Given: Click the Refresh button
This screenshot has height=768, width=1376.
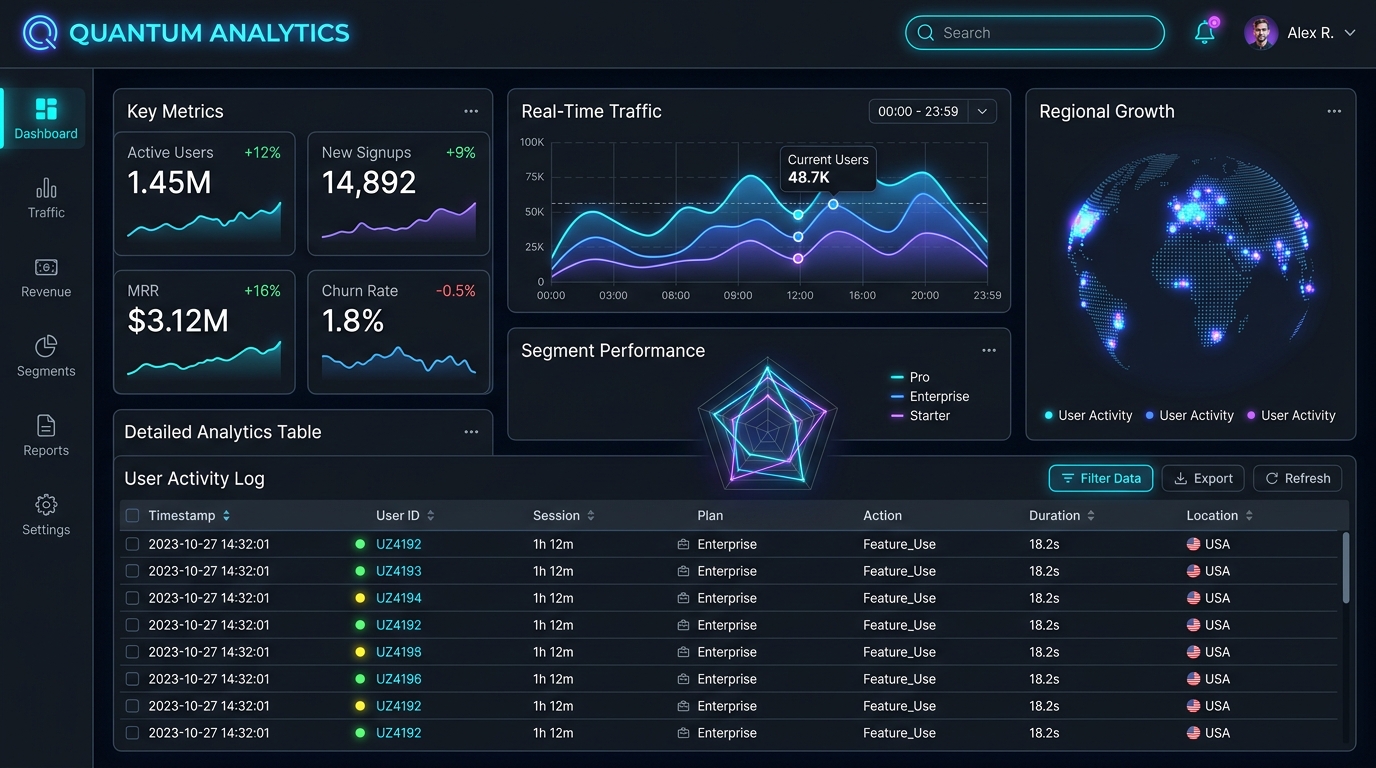Looking at the screenshot, I should (x=1298, y=478).
